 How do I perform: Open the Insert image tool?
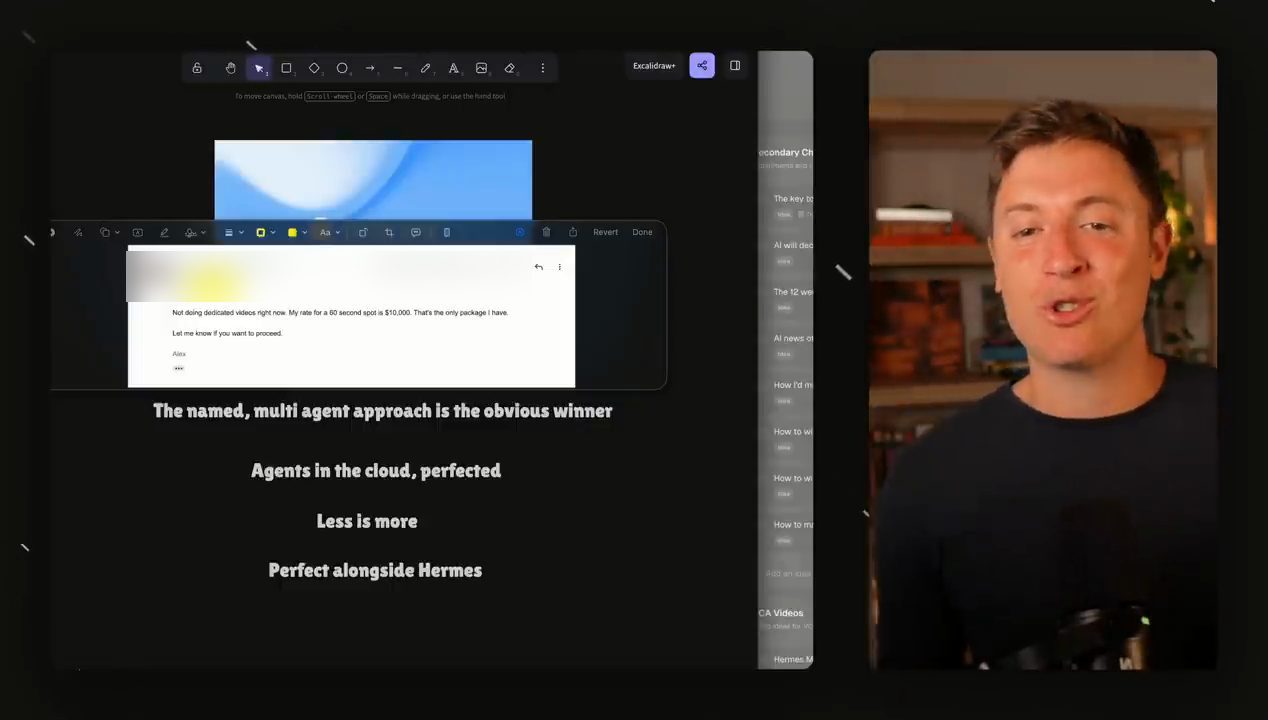pyautogui.click(x=482, y=68)
